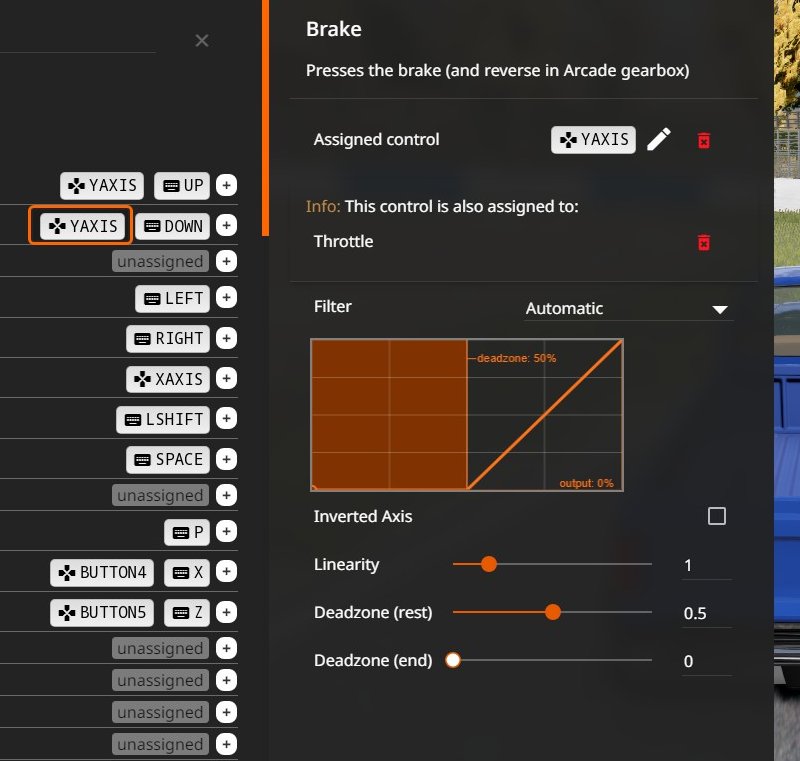Click the Deadzone (rest) value field showing 0.5
Viewport: 800px width, 761px height.
tap(707, 613)
